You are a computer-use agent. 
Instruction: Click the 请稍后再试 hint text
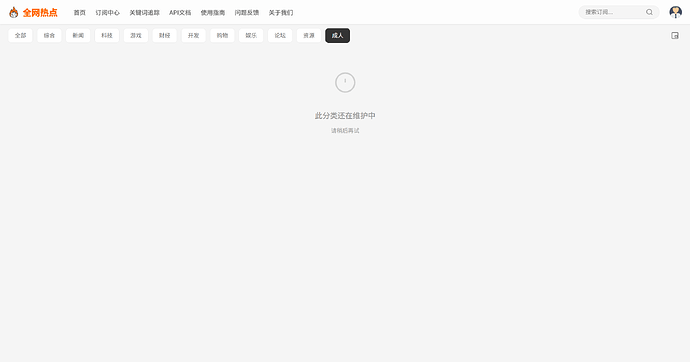coord(345,131)
